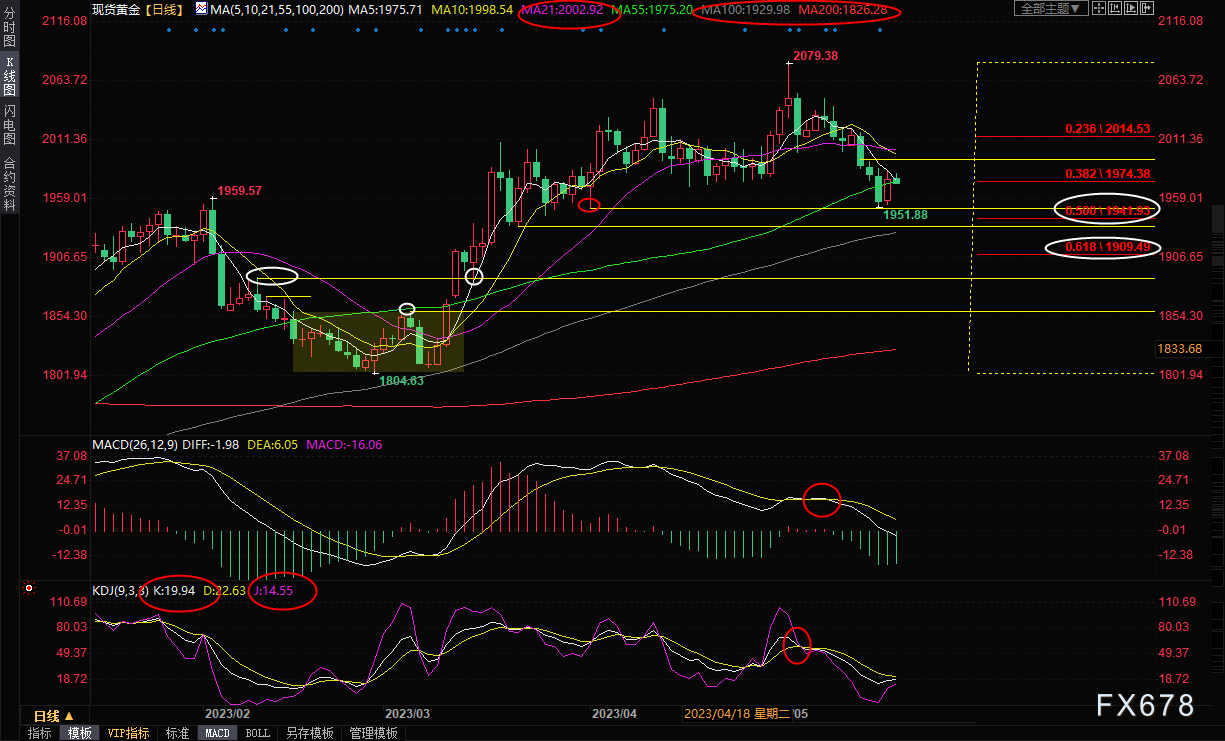
Task: Open the 合约资料 side tab
Action: (9, 183)
